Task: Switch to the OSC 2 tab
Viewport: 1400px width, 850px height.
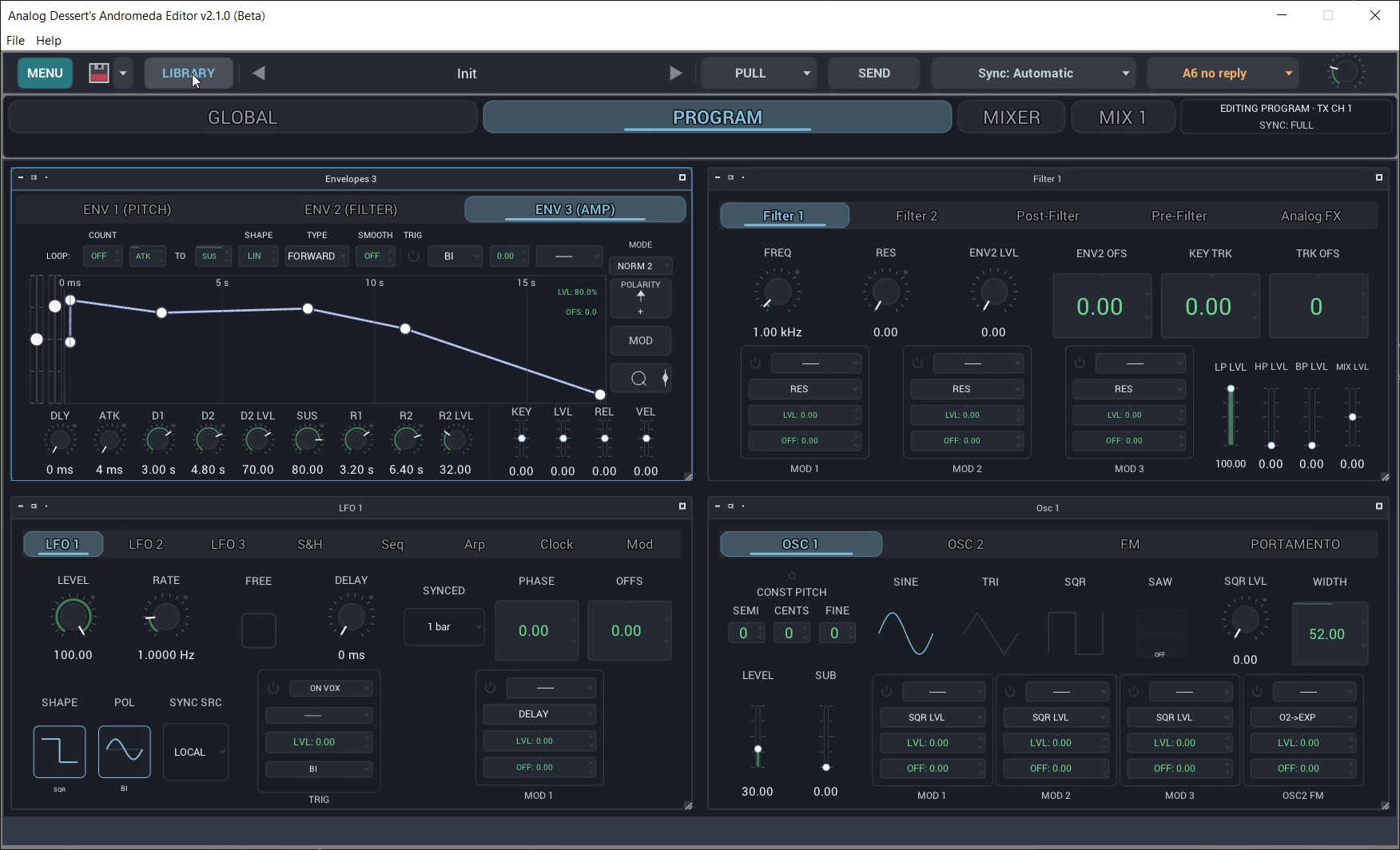Action: 965,544
